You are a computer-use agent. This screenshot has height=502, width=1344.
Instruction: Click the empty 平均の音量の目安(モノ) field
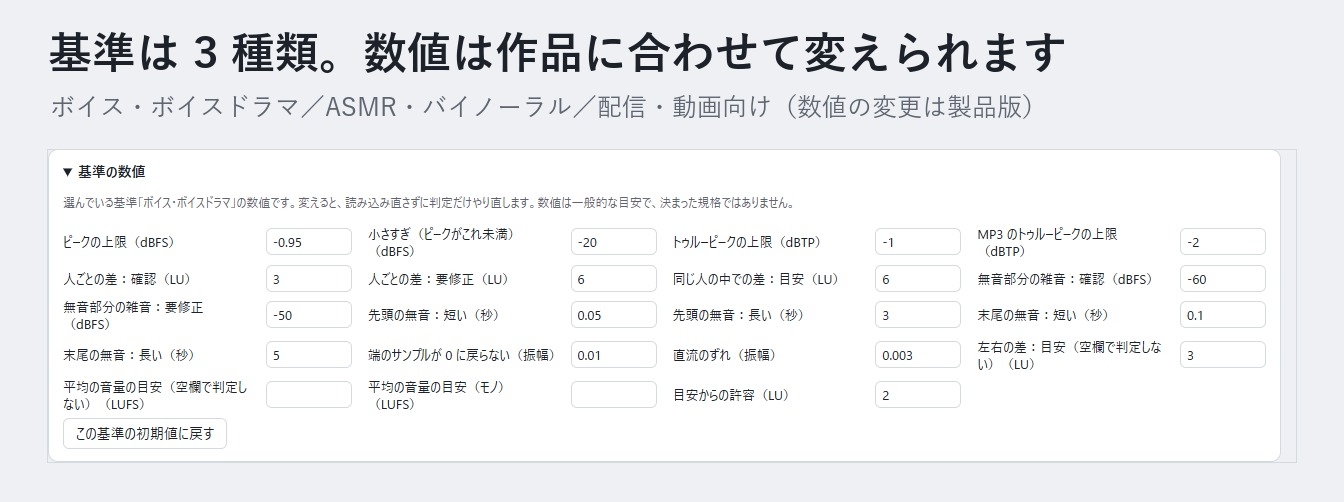[x=614, y=394]
